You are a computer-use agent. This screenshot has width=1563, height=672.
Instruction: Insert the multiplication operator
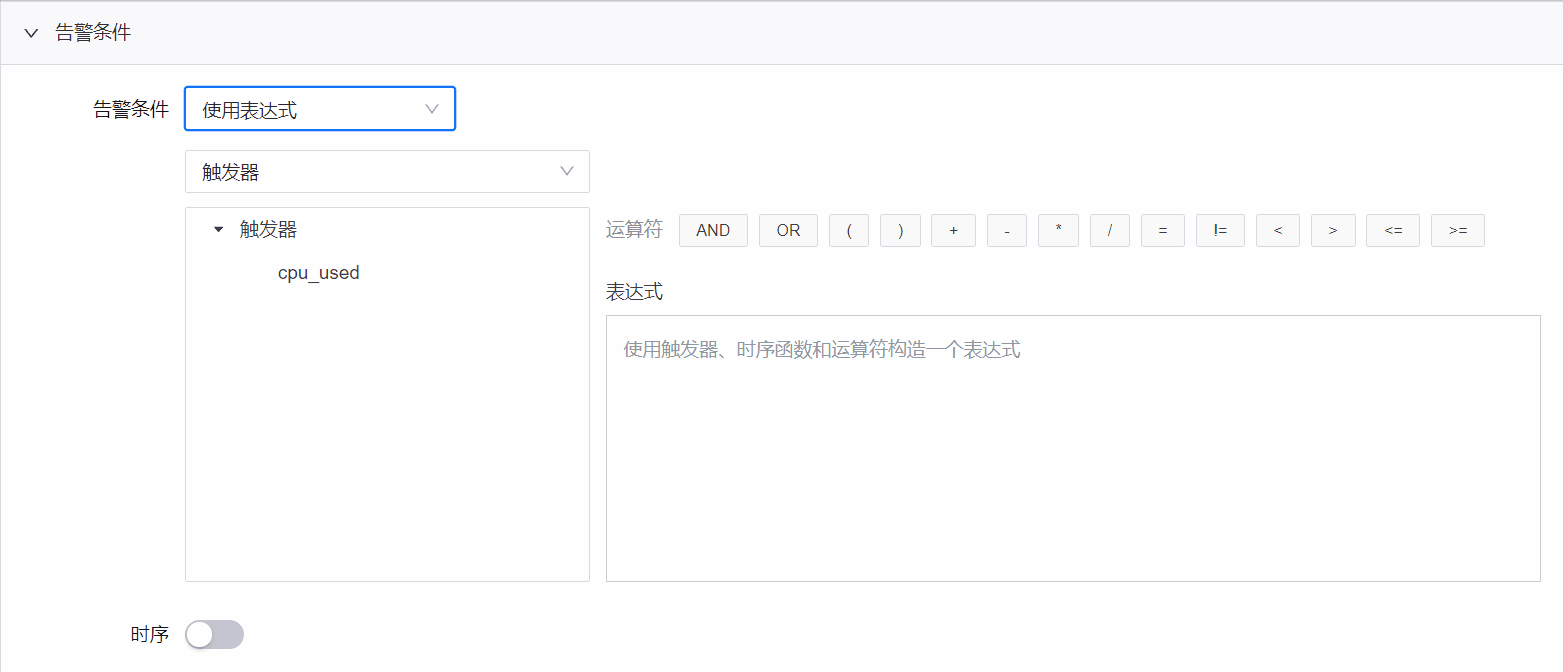[1058, 230]
